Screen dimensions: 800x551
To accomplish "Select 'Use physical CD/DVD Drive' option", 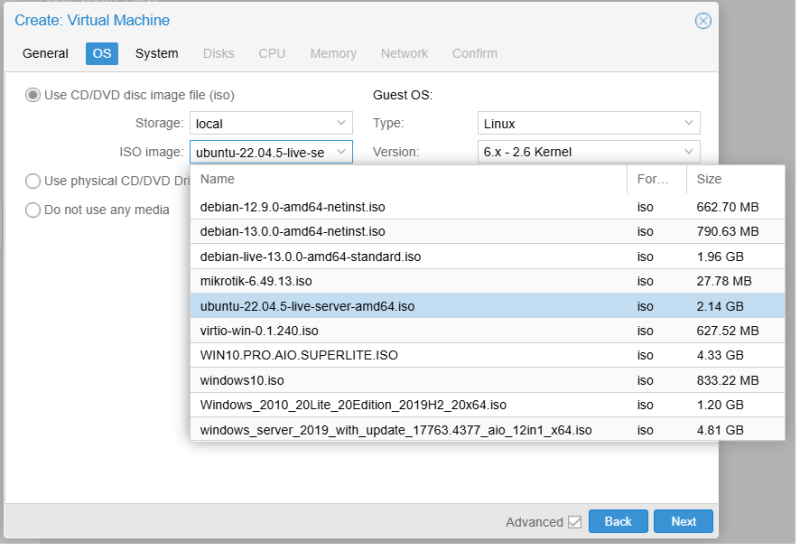I will click(x=33, y=181).
